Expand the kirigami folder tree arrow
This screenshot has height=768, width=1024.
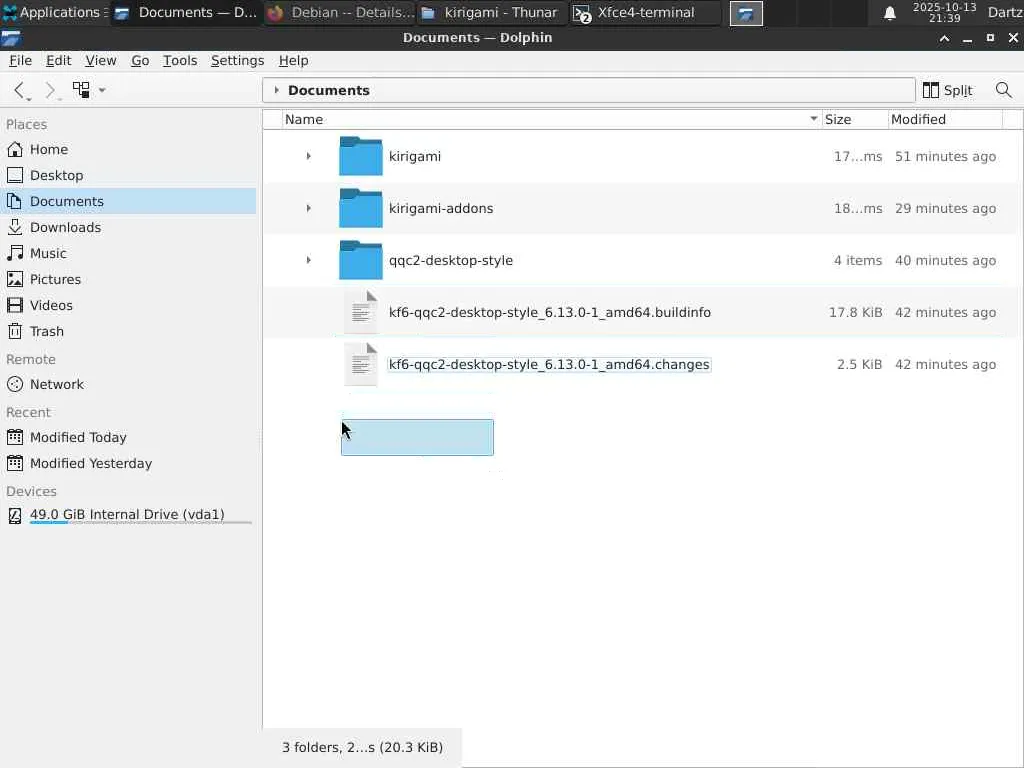coord(308,156)
